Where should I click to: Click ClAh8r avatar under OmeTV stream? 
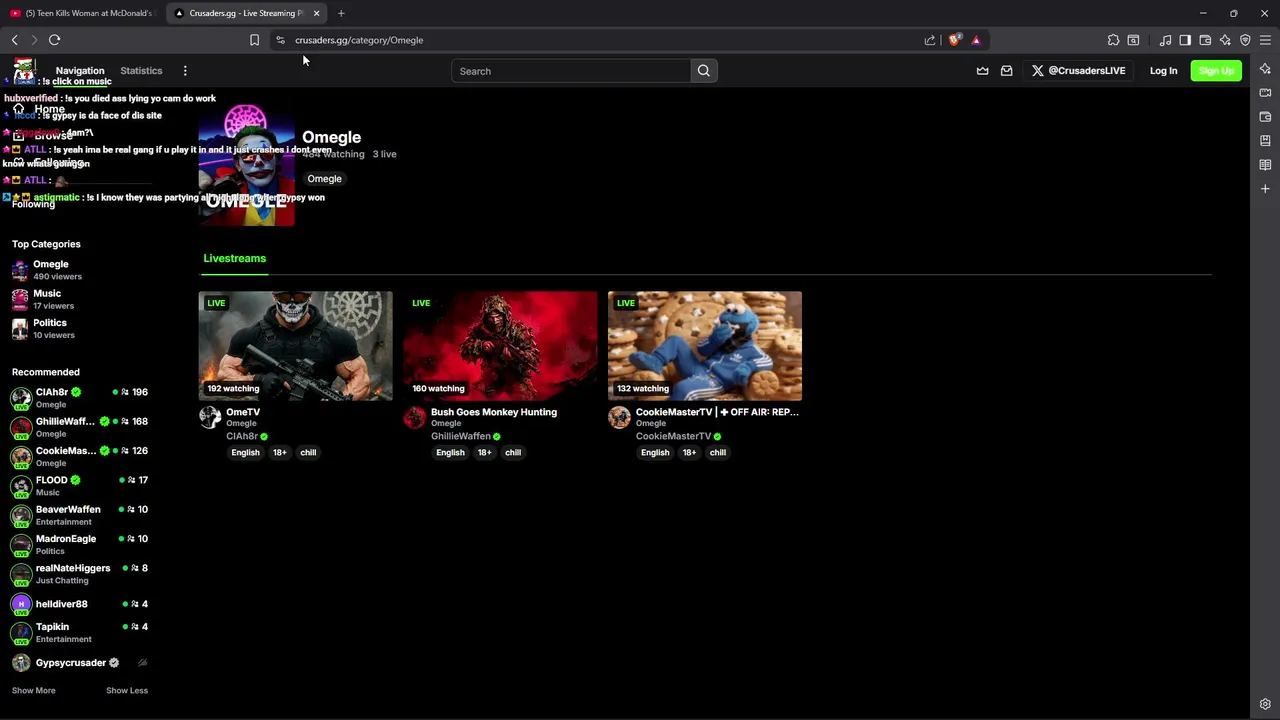click(210, 417)
